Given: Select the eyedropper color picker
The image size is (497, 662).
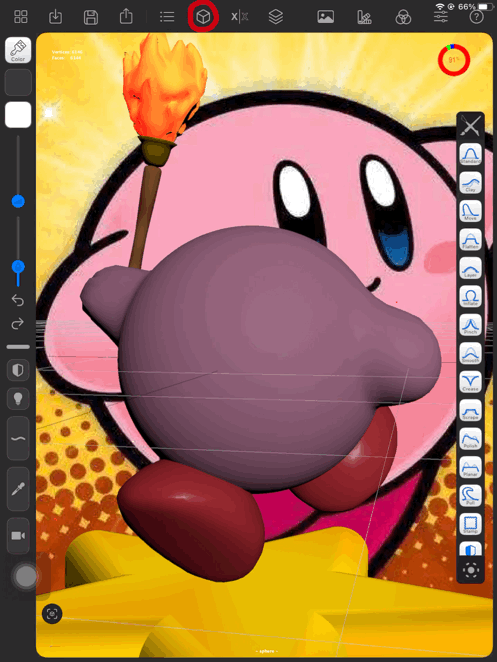Looking at the screenshot, I should pos(18,489).
